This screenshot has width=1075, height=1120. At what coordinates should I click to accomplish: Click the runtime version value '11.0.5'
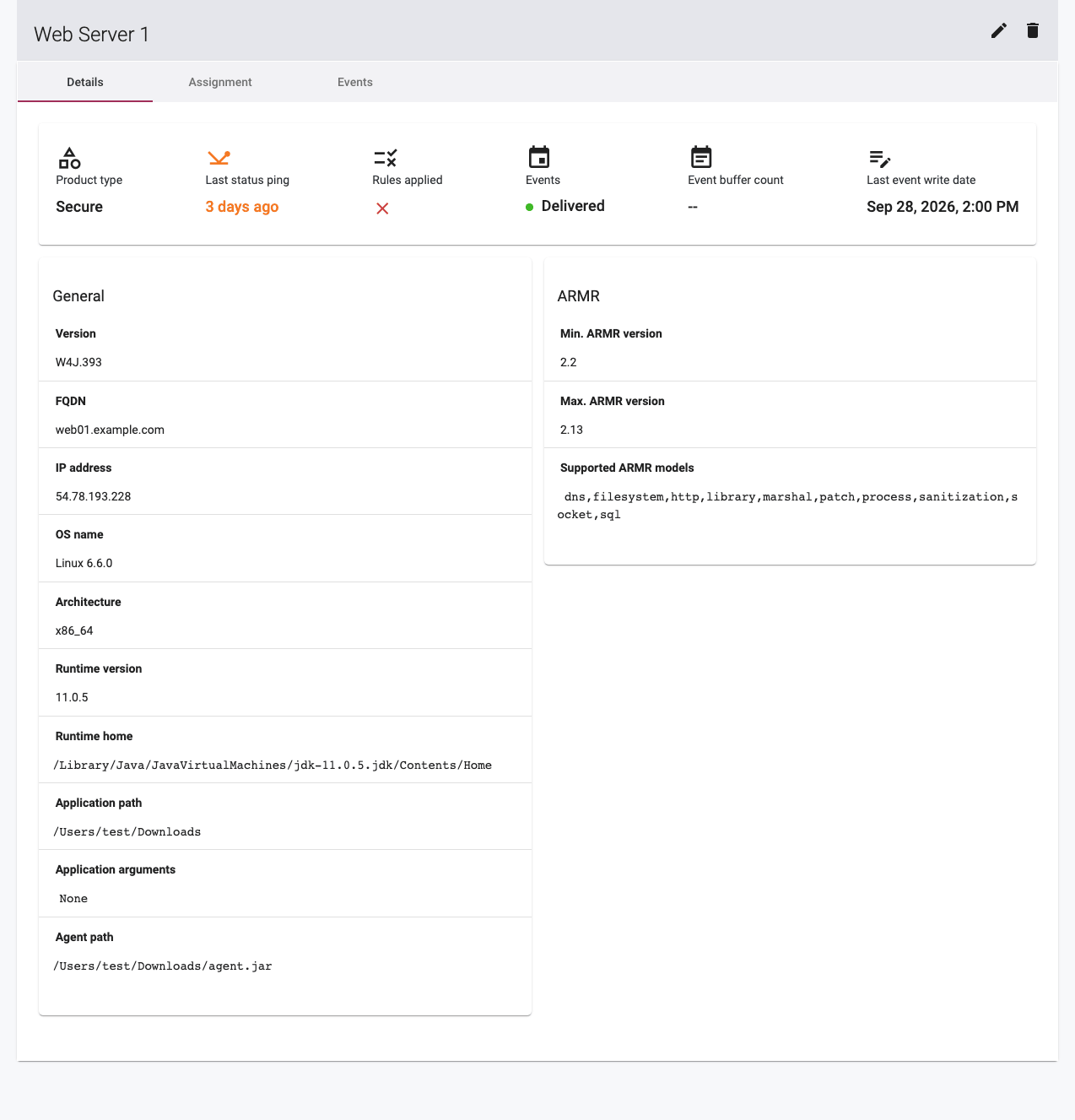tap(72, 697)
